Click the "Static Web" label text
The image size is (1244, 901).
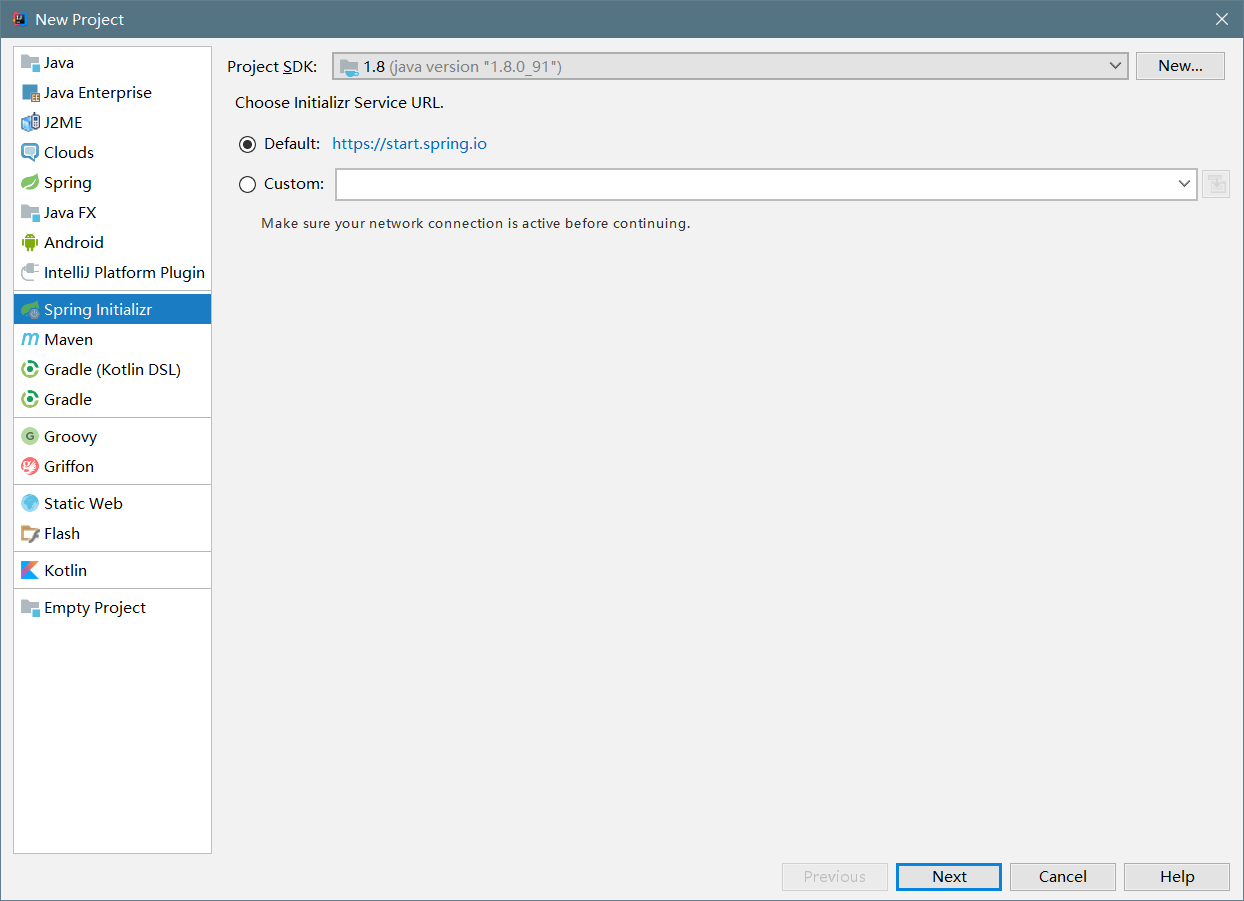point(83,504)
